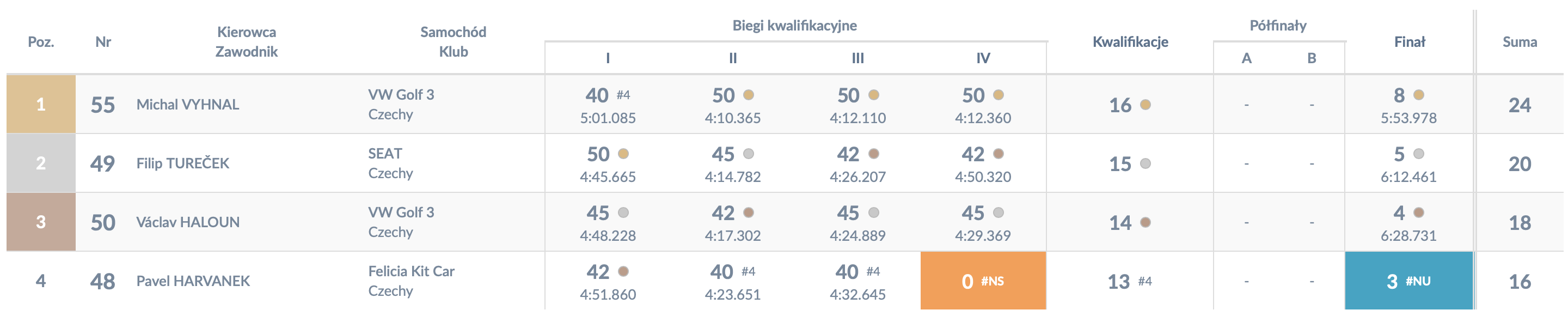Viewport: 1568px width, 328px height.
Task: Click driver name Michal VYHNAL
Action: [187, 105]
